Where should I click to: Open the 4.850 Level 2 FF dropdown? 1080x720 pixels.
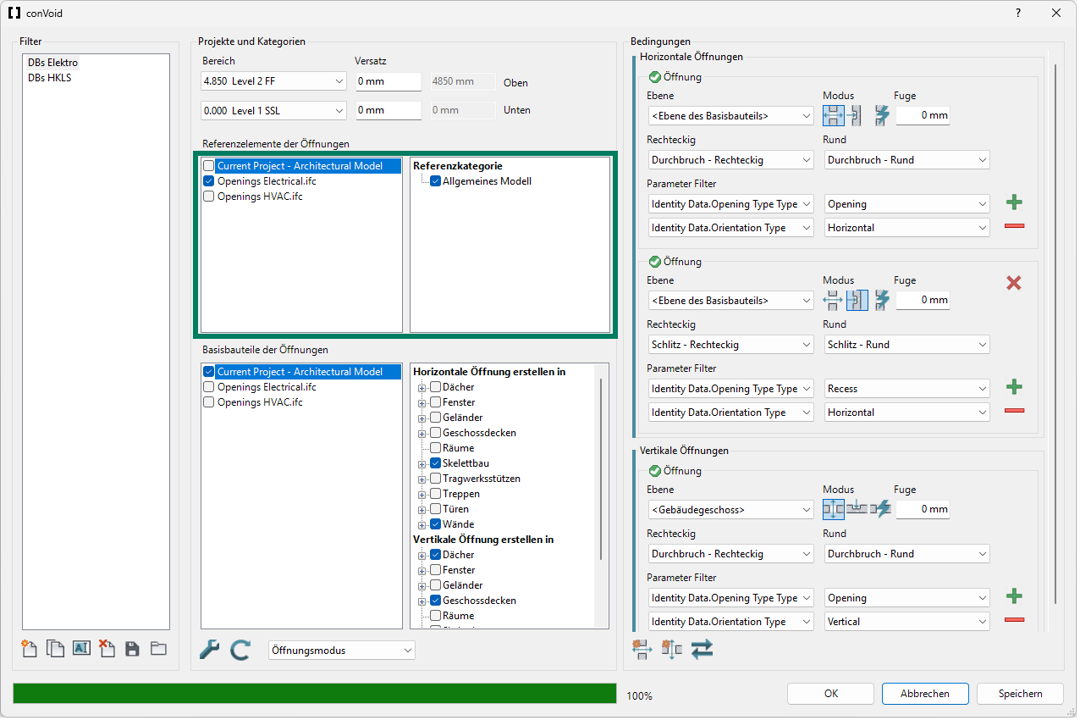pyautogui.click(x=273, y=81)
